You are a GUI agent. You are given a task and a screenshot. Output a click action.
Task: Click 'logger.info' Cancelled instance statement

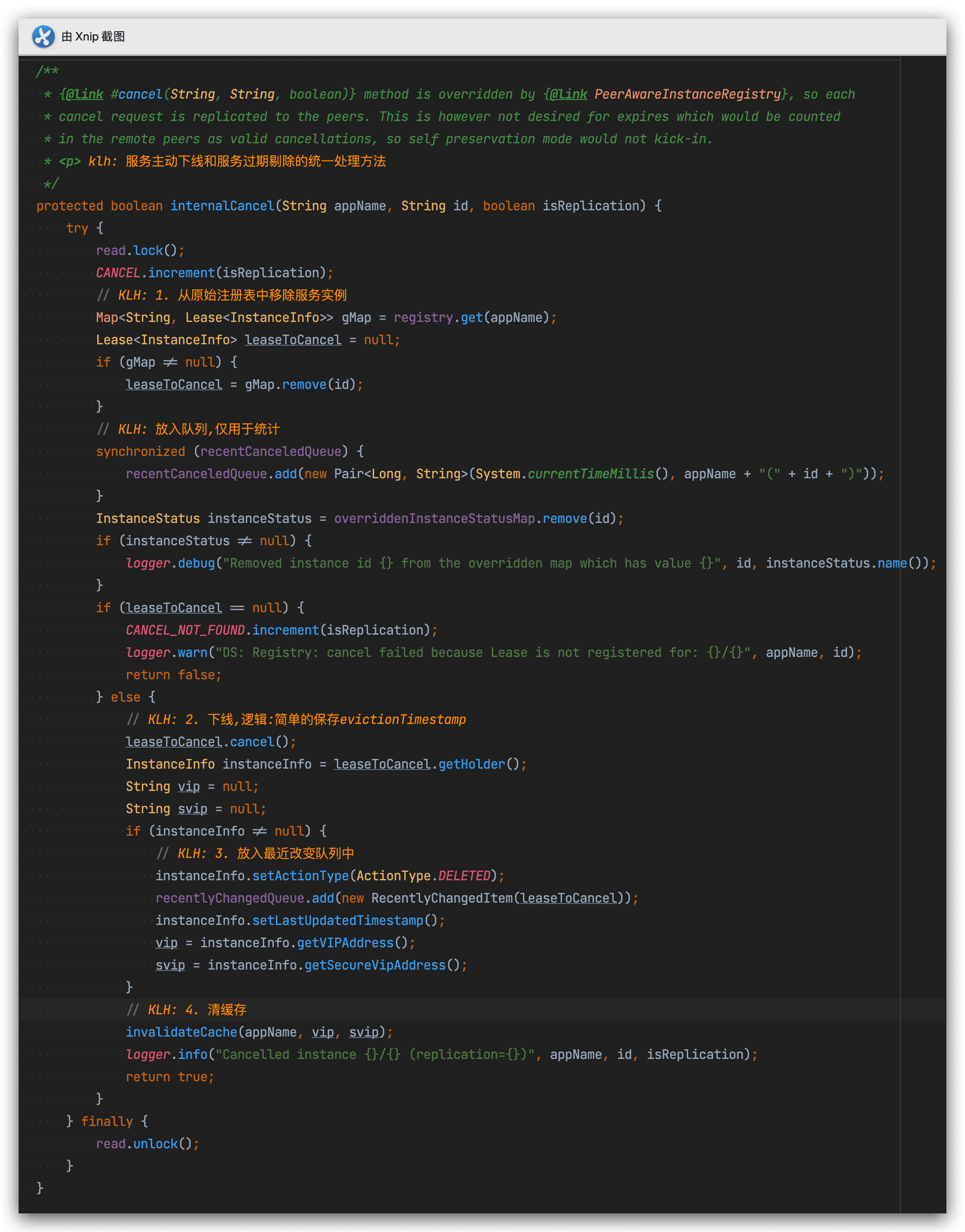point(442,1055)
